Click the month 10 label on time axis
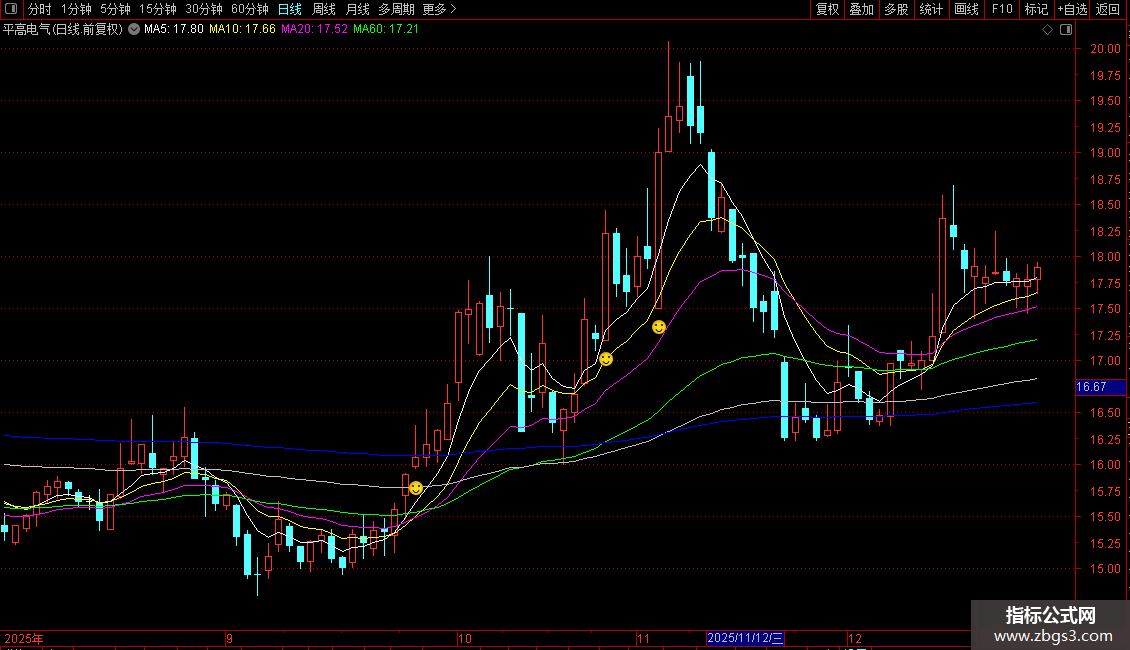Screen dimensions: 1130x650 pyautogui.click(x=465, y=638)
